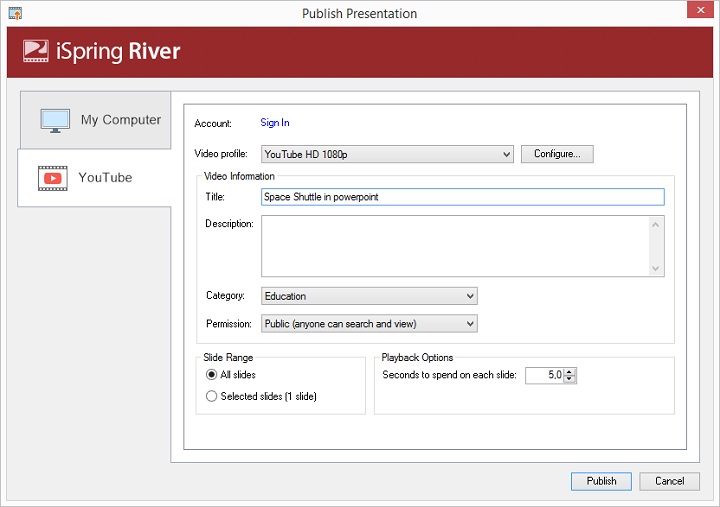The width and height of the screenshot is (720, 507).
Task: Close the Publish Presentation dialog
Action: tap(700, 10)
